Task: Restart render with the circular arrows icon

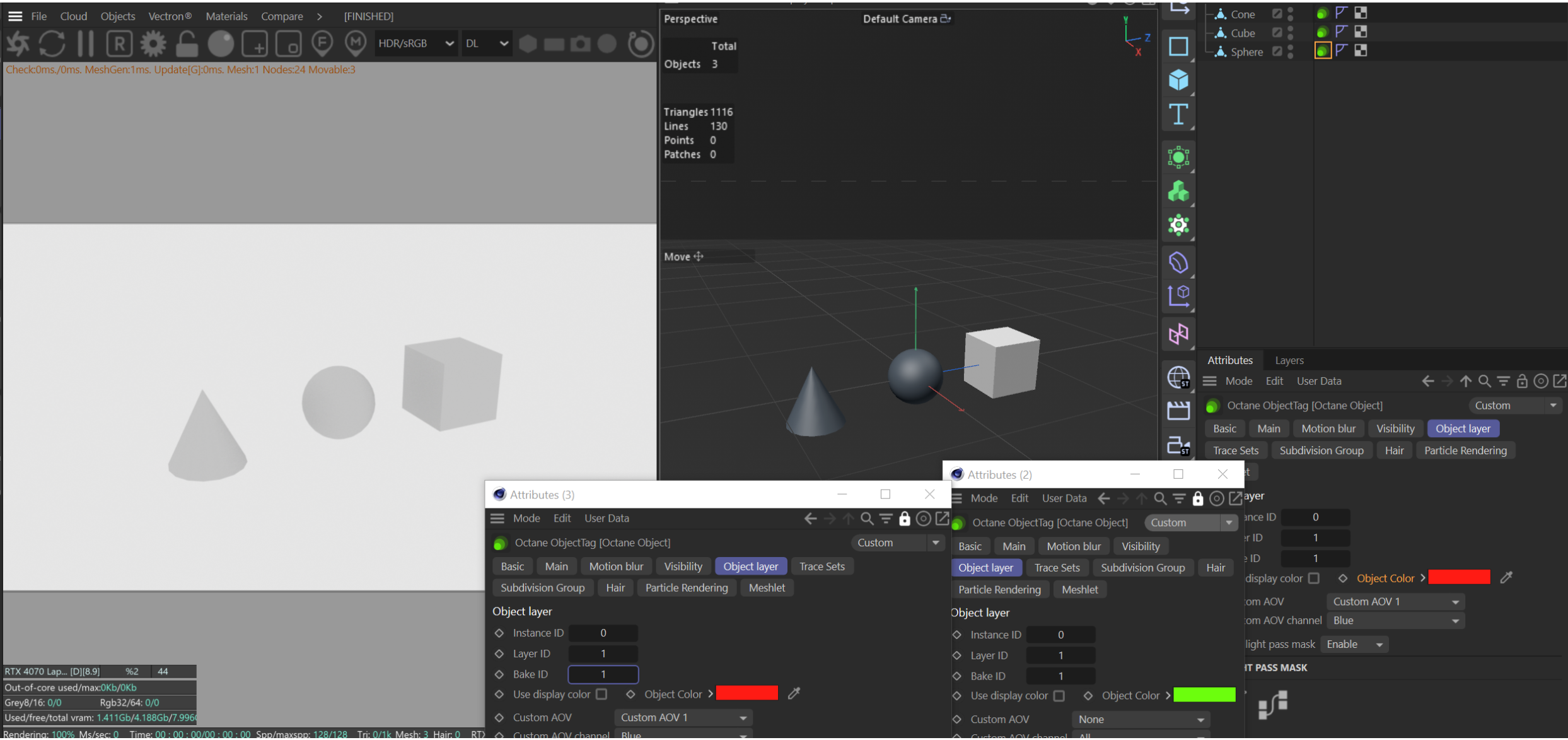Action: pyautogui.click(x=52, y=44)
